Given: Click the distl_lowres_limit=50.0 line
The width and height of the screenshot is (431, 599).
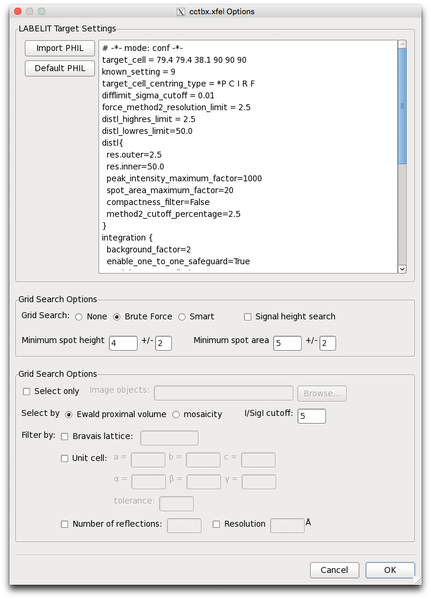Looking at the screenshot, I should coord(147,131).
